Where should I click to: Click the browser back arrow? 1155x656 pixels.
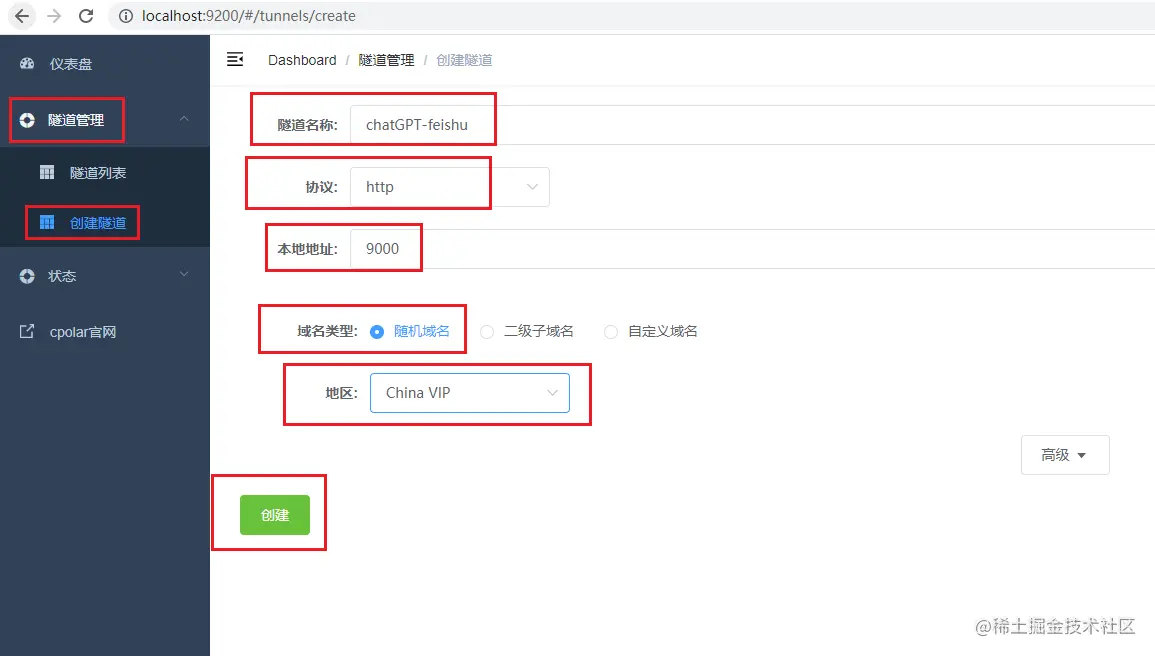click(22, 15)
